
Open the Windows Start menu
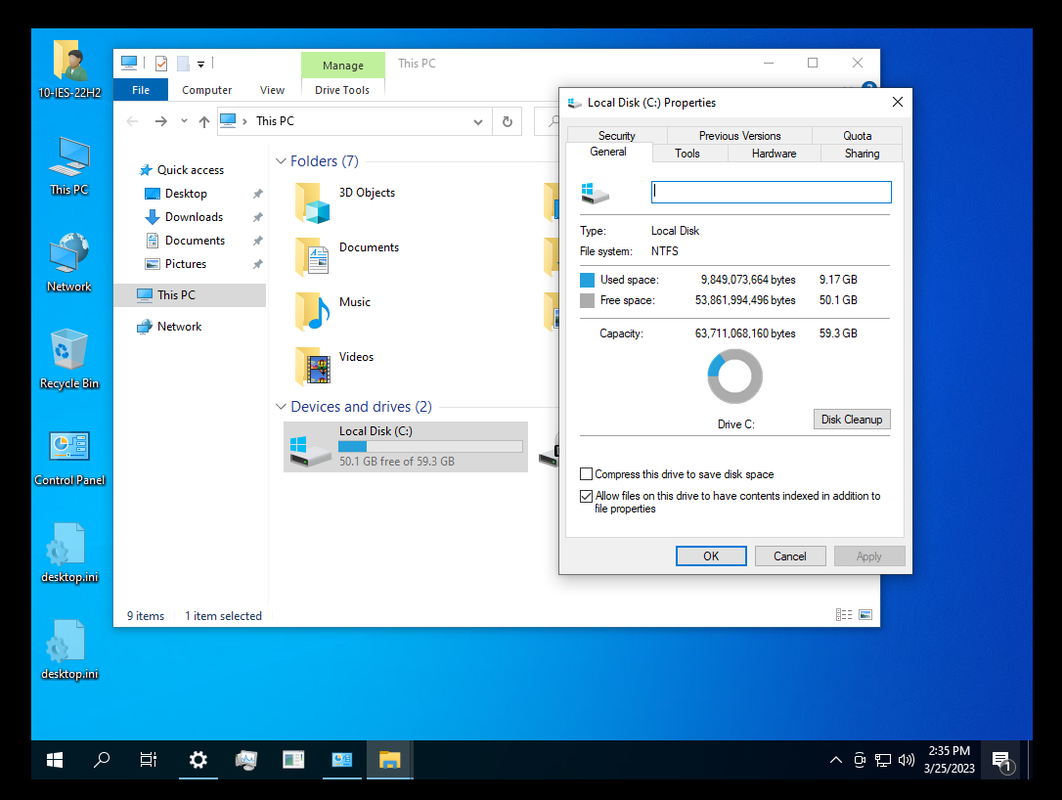pyautogui.click(x=55, y=760)
